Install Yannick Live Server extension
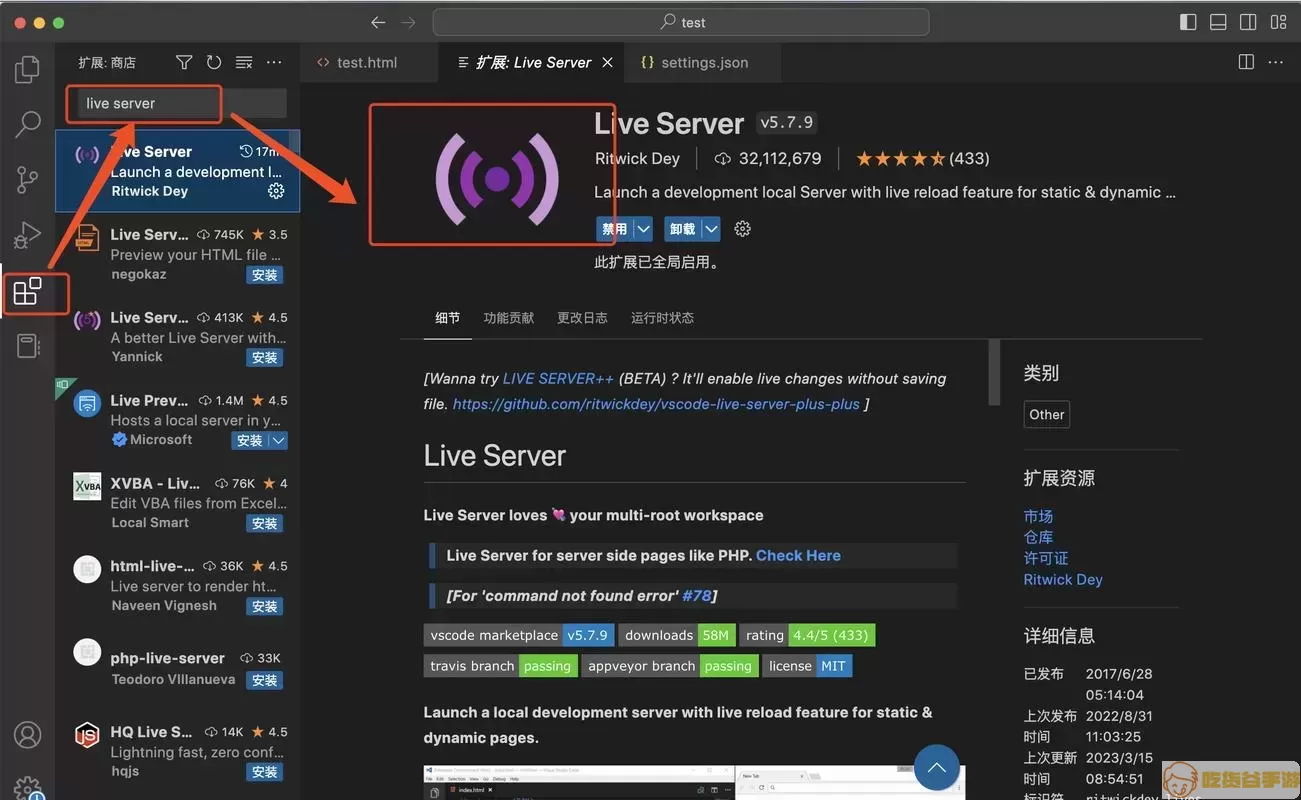The height and width of the screenshot is (800, 1301). [265, 357]
